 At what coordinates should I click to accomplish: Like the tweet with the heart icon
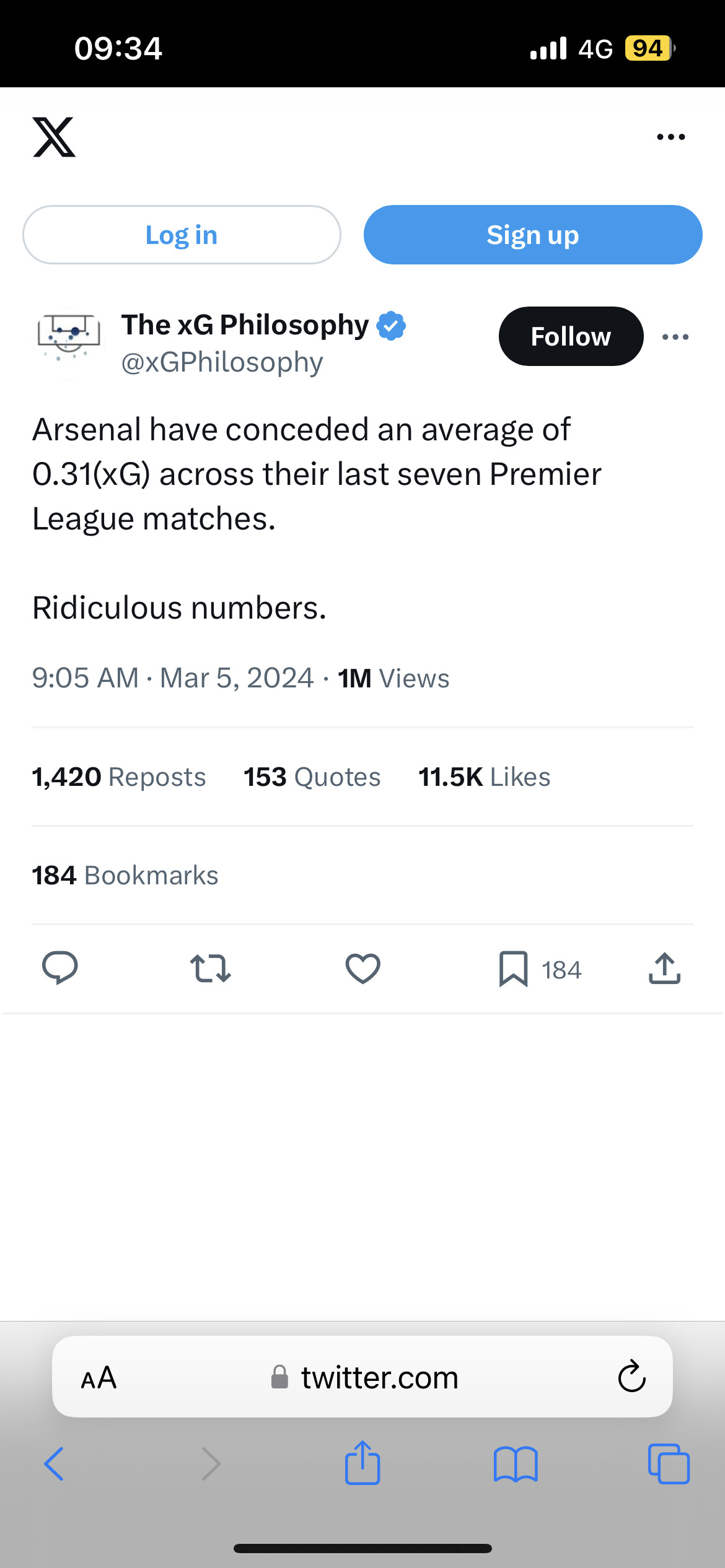(362, 969)
